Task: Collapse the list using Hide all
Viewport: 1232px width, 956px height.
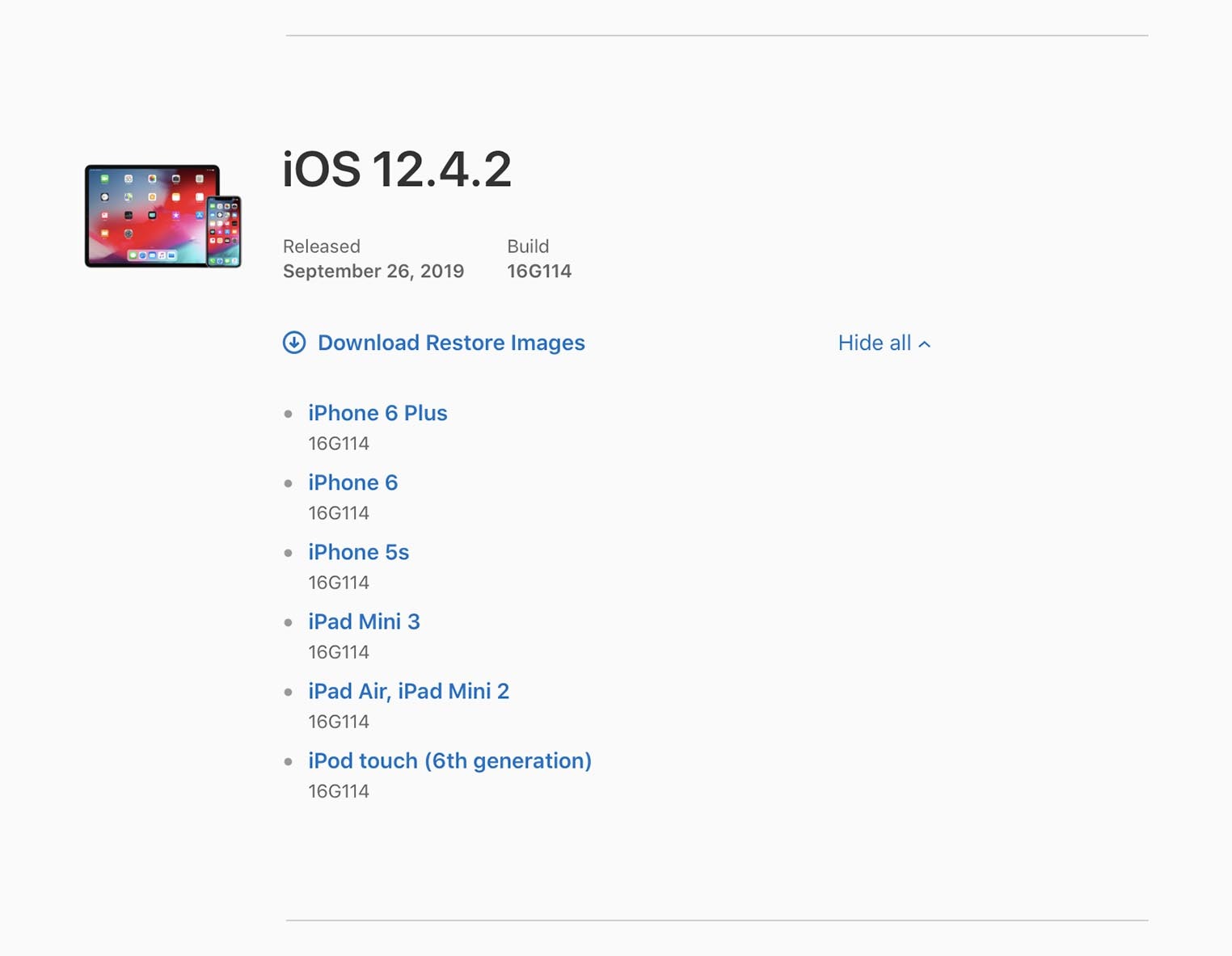Action: [875, 343]
